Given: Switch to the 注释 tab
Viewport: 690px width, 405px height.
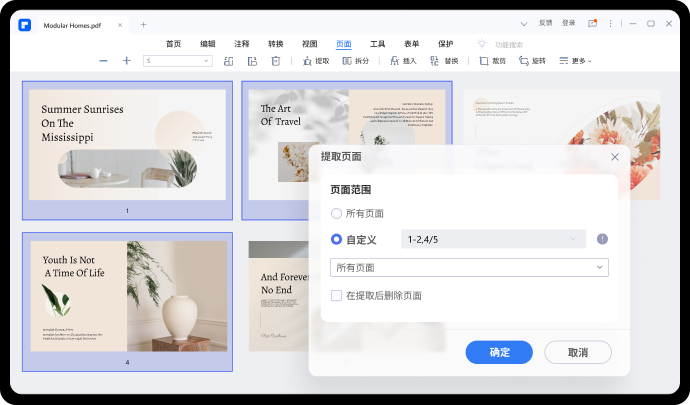Looking at the screenshot, I should pos(242,44).
